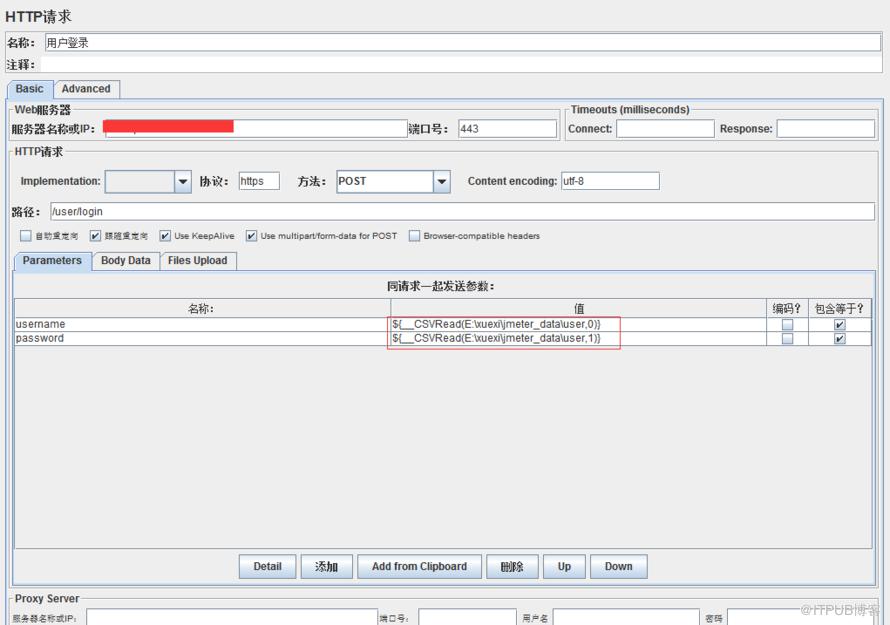Toggle the 跟随重定向 checkbox
The height and width of the screenshot is (625, 890).
[x=95, y=236]
